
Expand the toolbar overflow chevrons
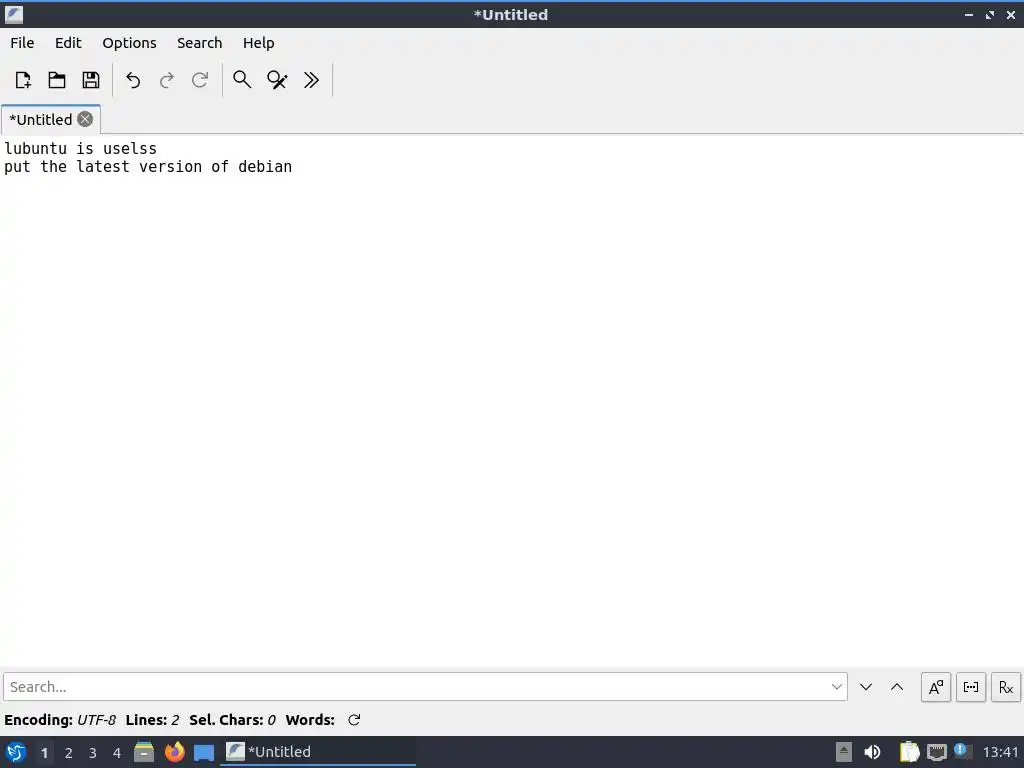pyautogui.click(x=312, y=80)
